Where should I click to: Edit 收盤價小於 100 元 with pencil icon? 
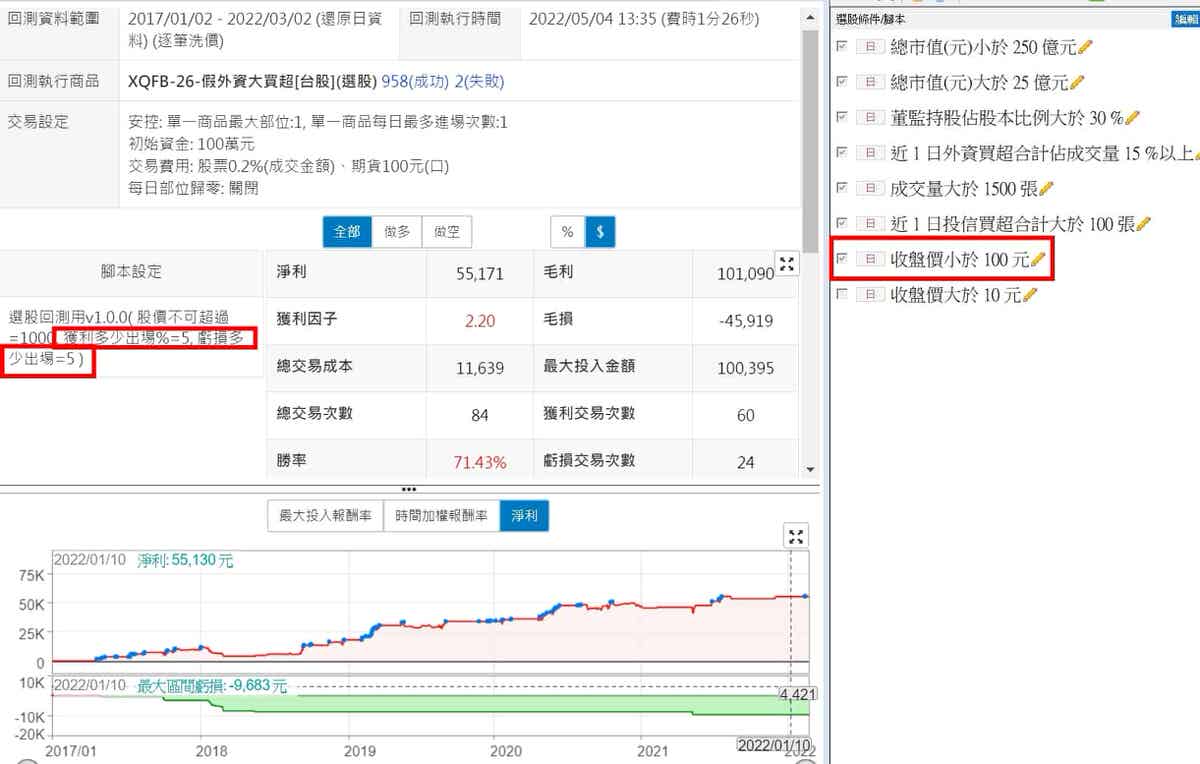pyautogui.click(x=1038, y=260)
